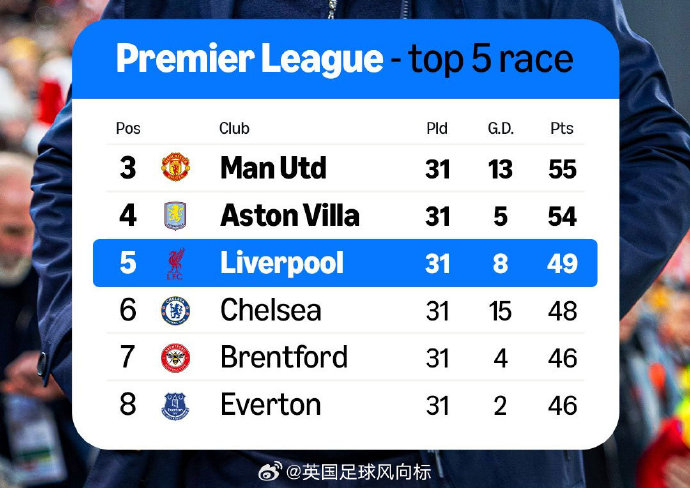Open the @英国足球风向标 Weibo account handle
Screen dimensions: 690x488
359,470
